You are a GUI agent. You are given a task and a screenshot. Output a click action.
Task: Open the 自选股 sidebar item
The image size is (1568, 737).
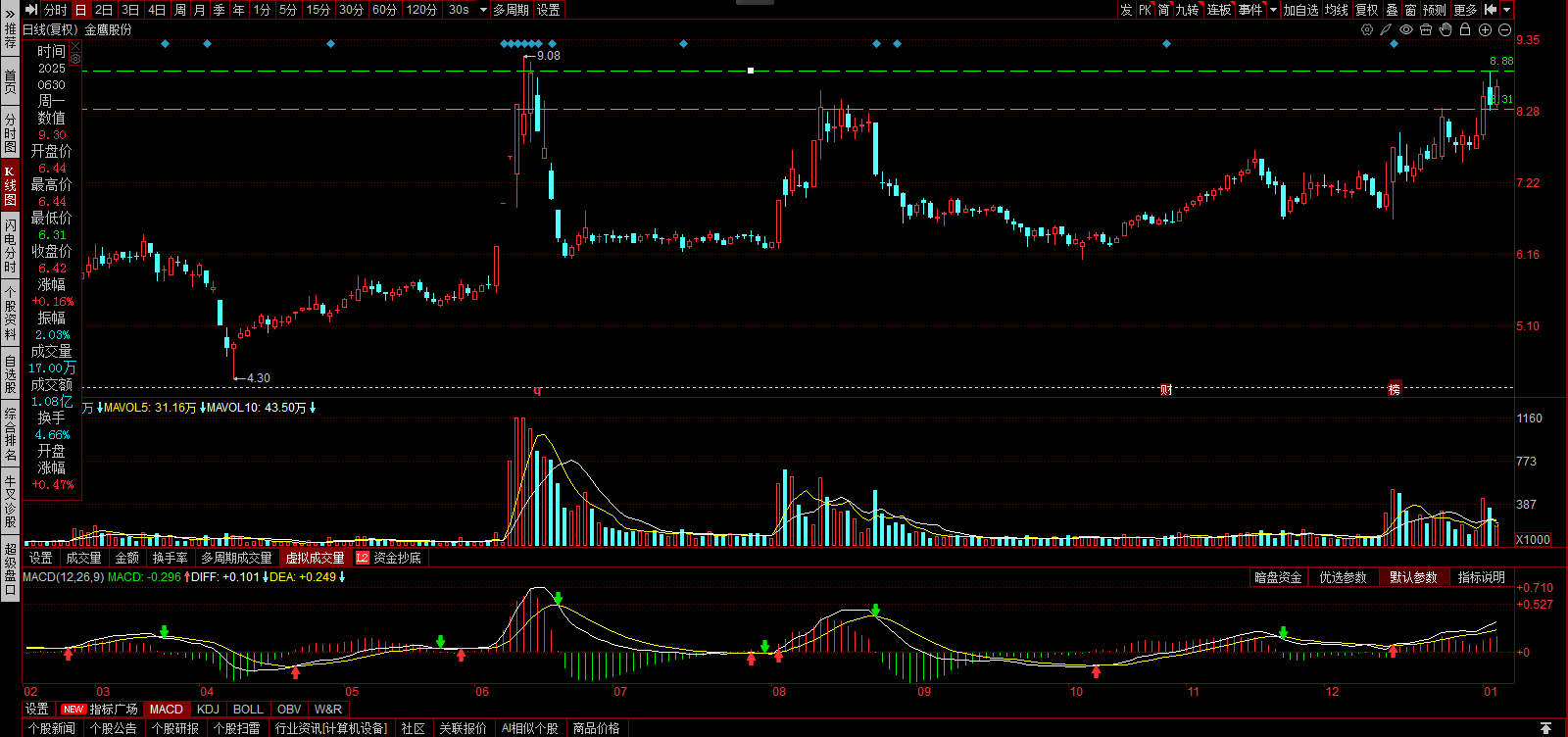tap(10, 374)
